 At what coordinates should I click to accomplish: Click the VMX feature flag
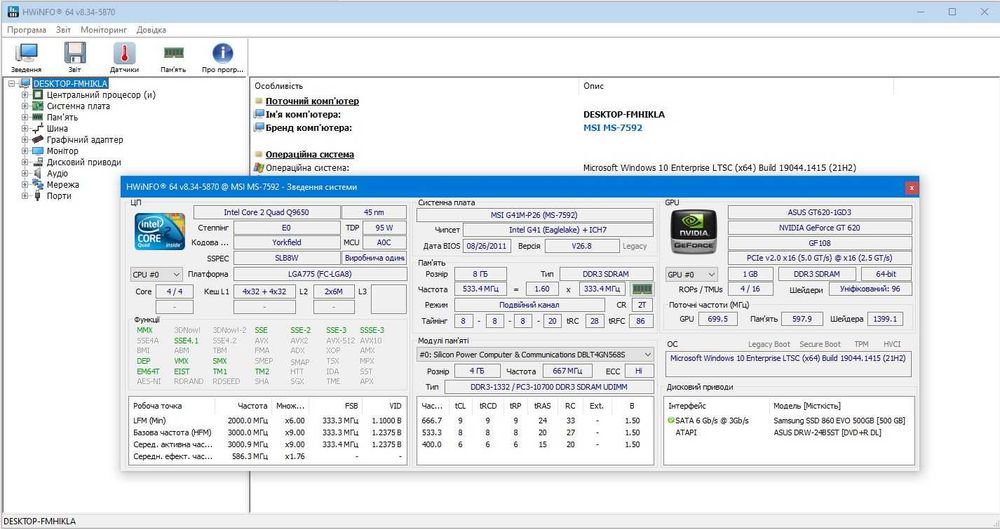pos(181,361)
